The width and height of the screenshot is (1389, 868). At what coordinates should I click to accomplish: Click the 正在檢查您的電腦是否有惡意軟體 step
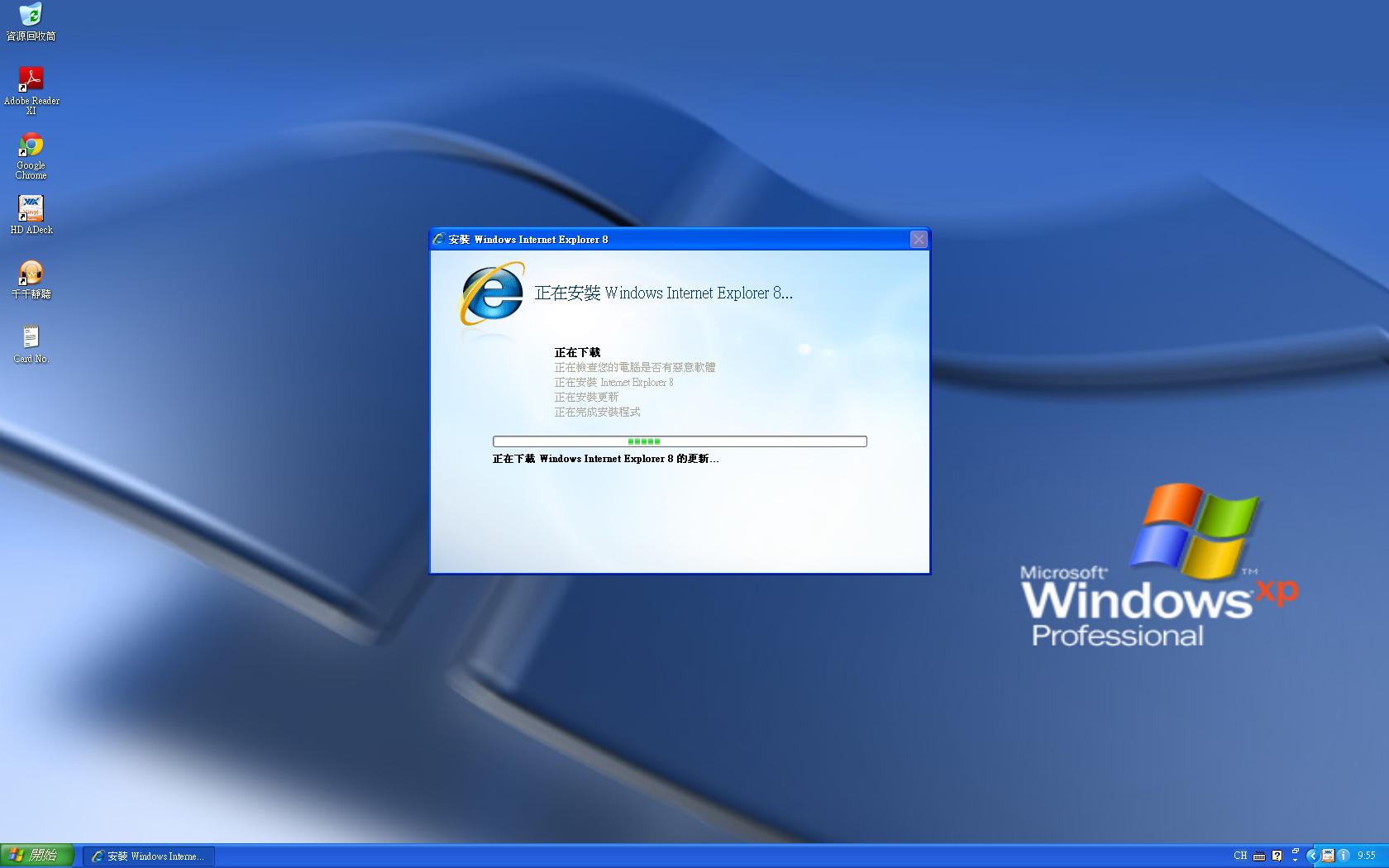point(635,367)
